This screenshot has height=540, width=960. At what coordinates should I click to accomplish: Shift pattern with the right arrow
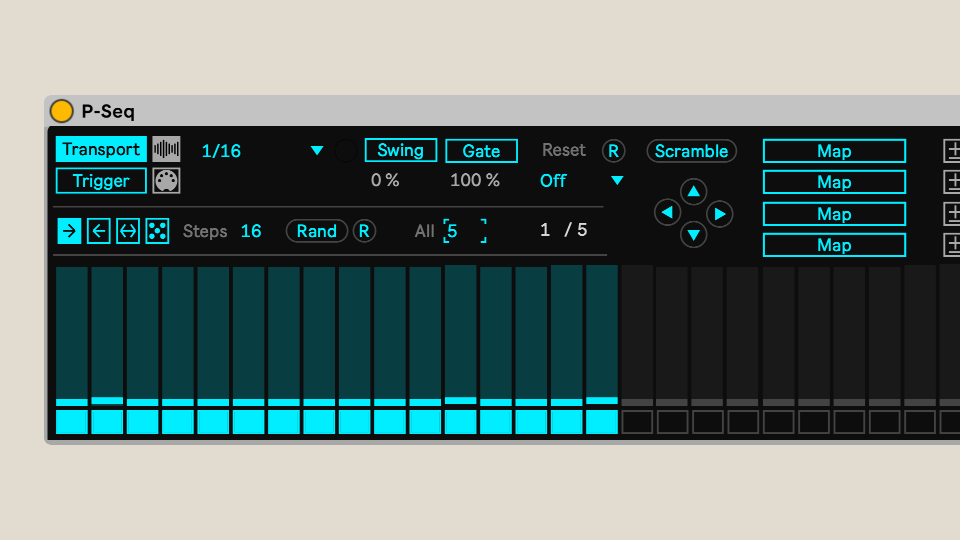720,213
